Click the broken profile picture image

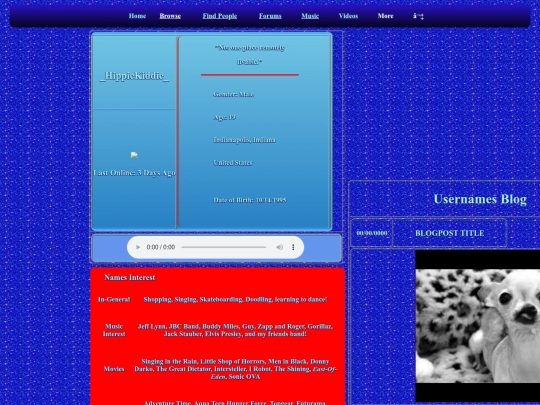tap(134, 155)
